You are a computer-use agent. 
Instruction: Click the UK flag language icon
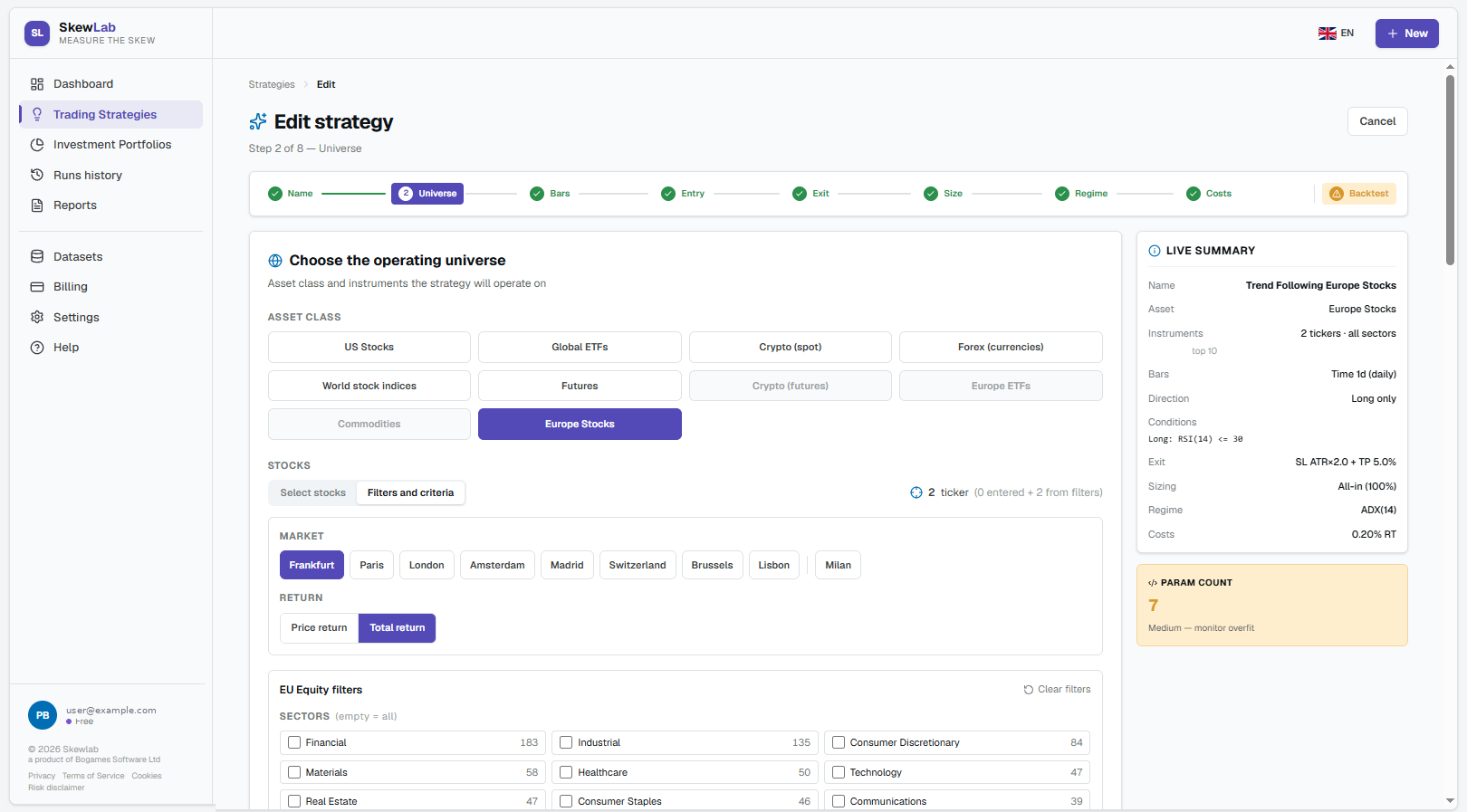1328,33
